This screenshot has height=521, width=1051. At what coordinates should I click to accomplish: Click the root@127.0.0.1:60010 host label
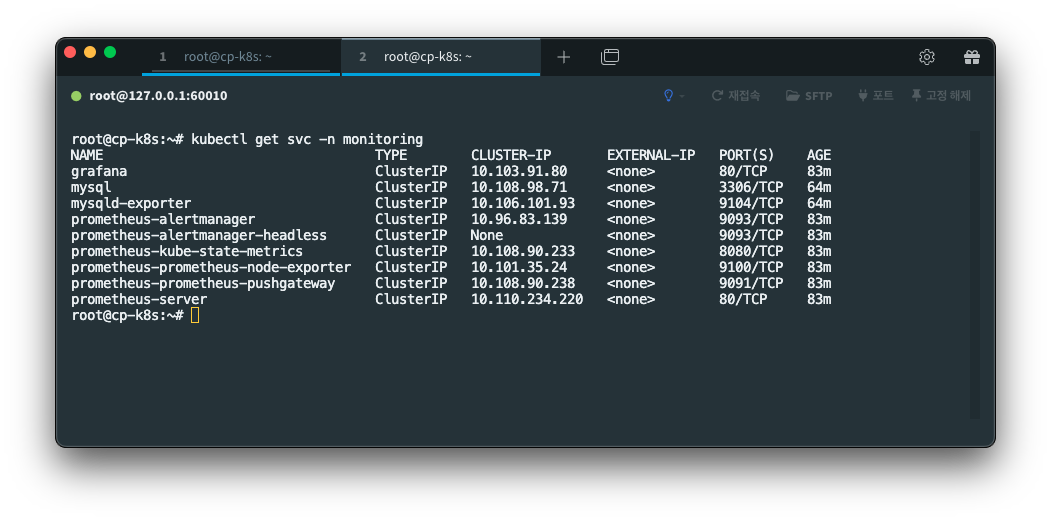point(158,96)
